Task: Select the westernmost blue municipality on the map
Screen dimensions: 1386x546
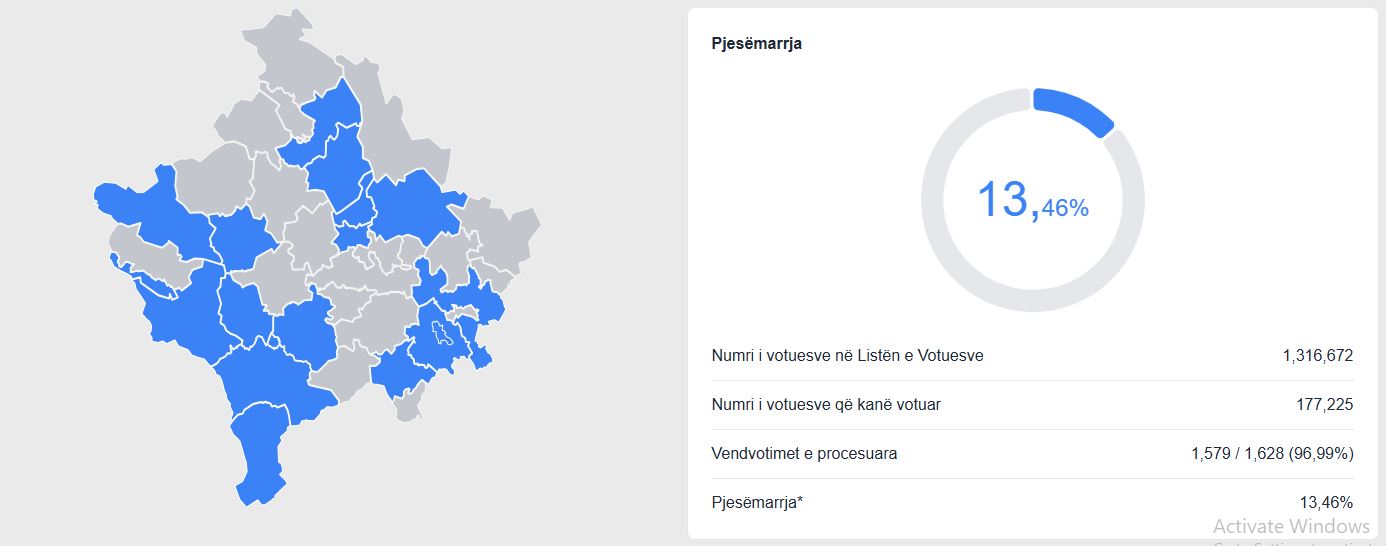Action: point(130,203)
